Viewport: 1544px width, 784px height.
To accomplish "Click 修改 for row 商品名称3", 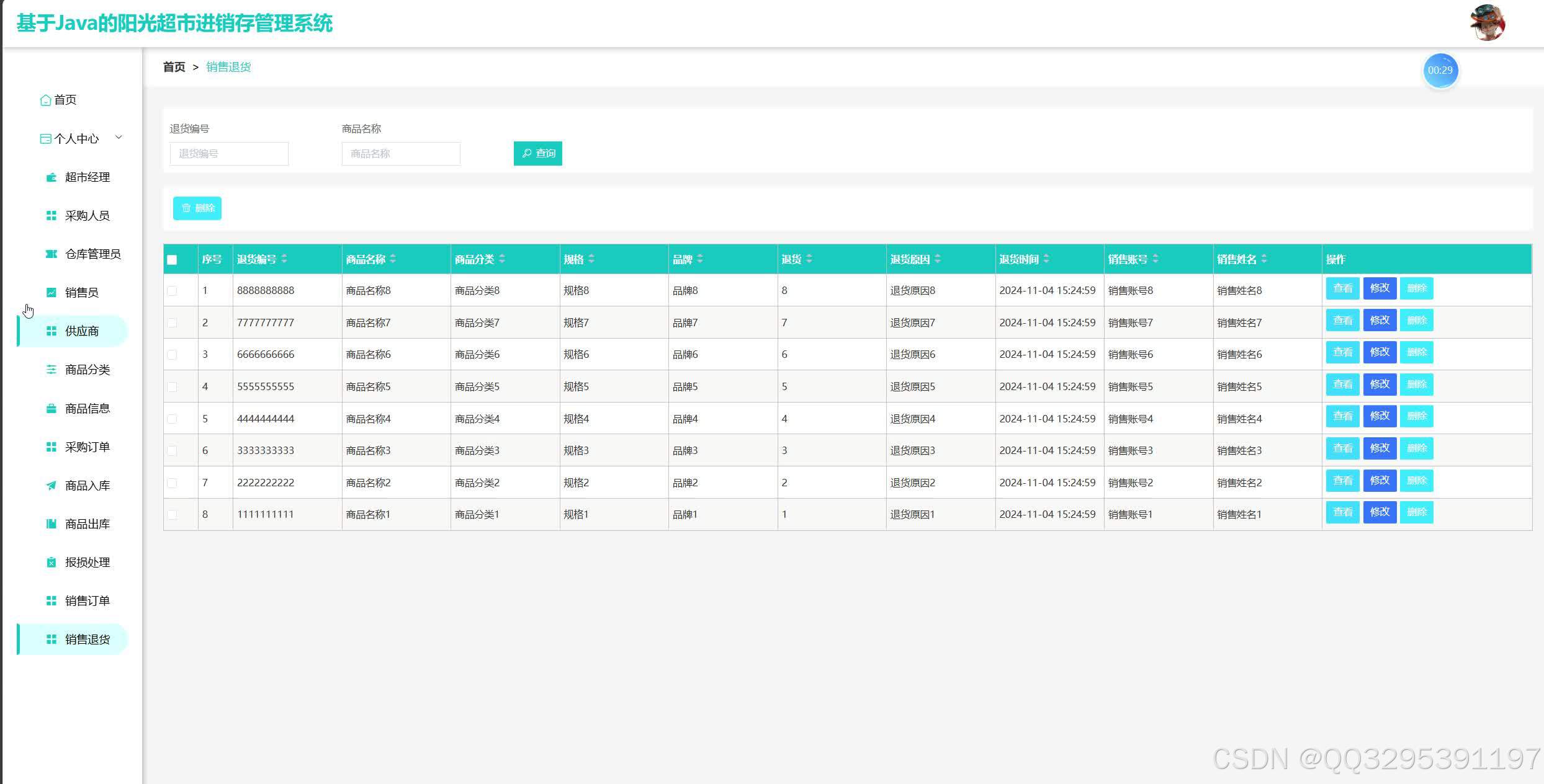I will (1380, 448).
